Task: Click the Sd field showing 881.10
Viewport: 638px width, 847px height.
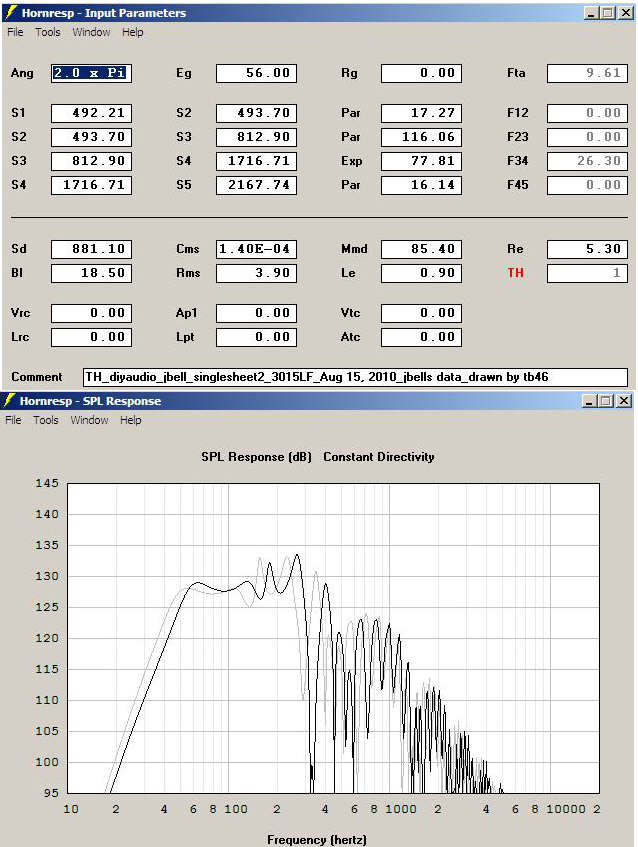Action: tap(91, 249)
